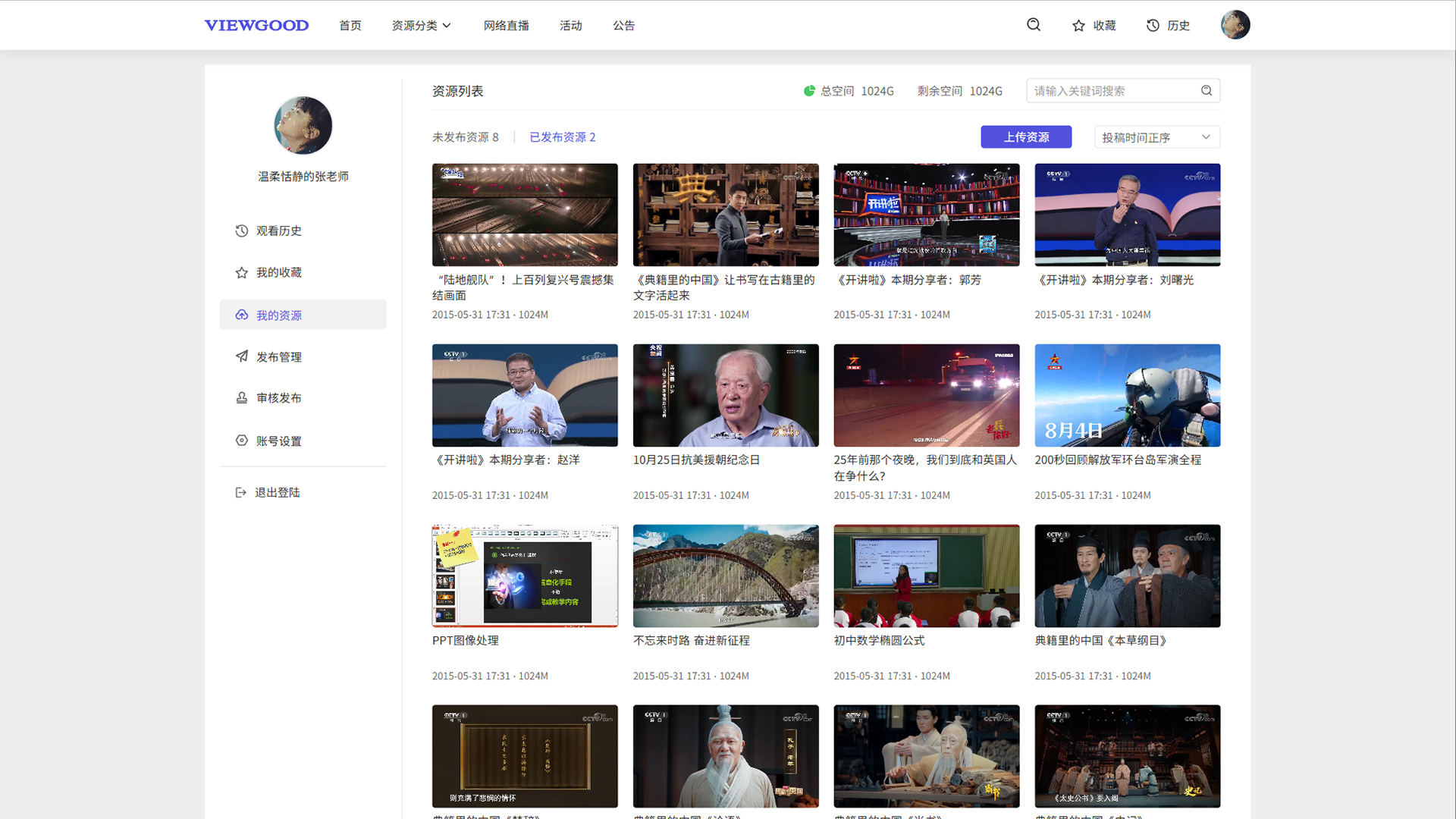Open the 《本草纲目》 video thumbnail
Viewport: 1456px width, 819px height.
coord(1128,576)
